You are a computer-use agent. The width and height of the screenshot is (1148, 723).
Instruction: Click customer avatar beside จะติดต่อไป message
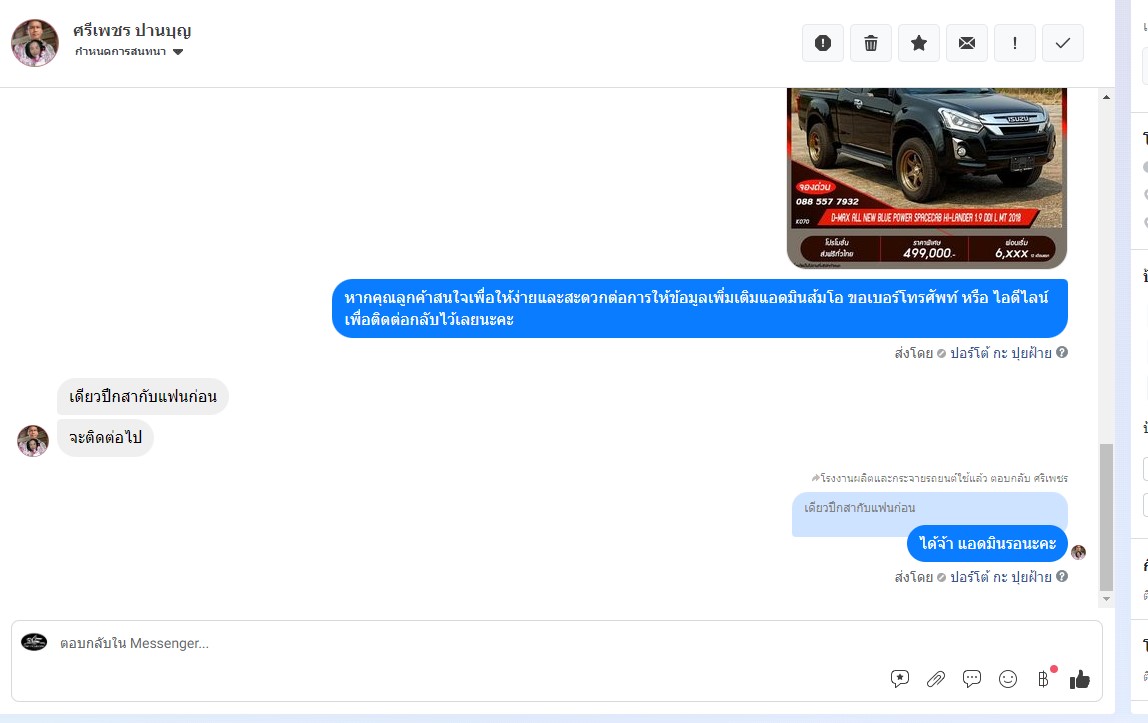pos(33,441)
